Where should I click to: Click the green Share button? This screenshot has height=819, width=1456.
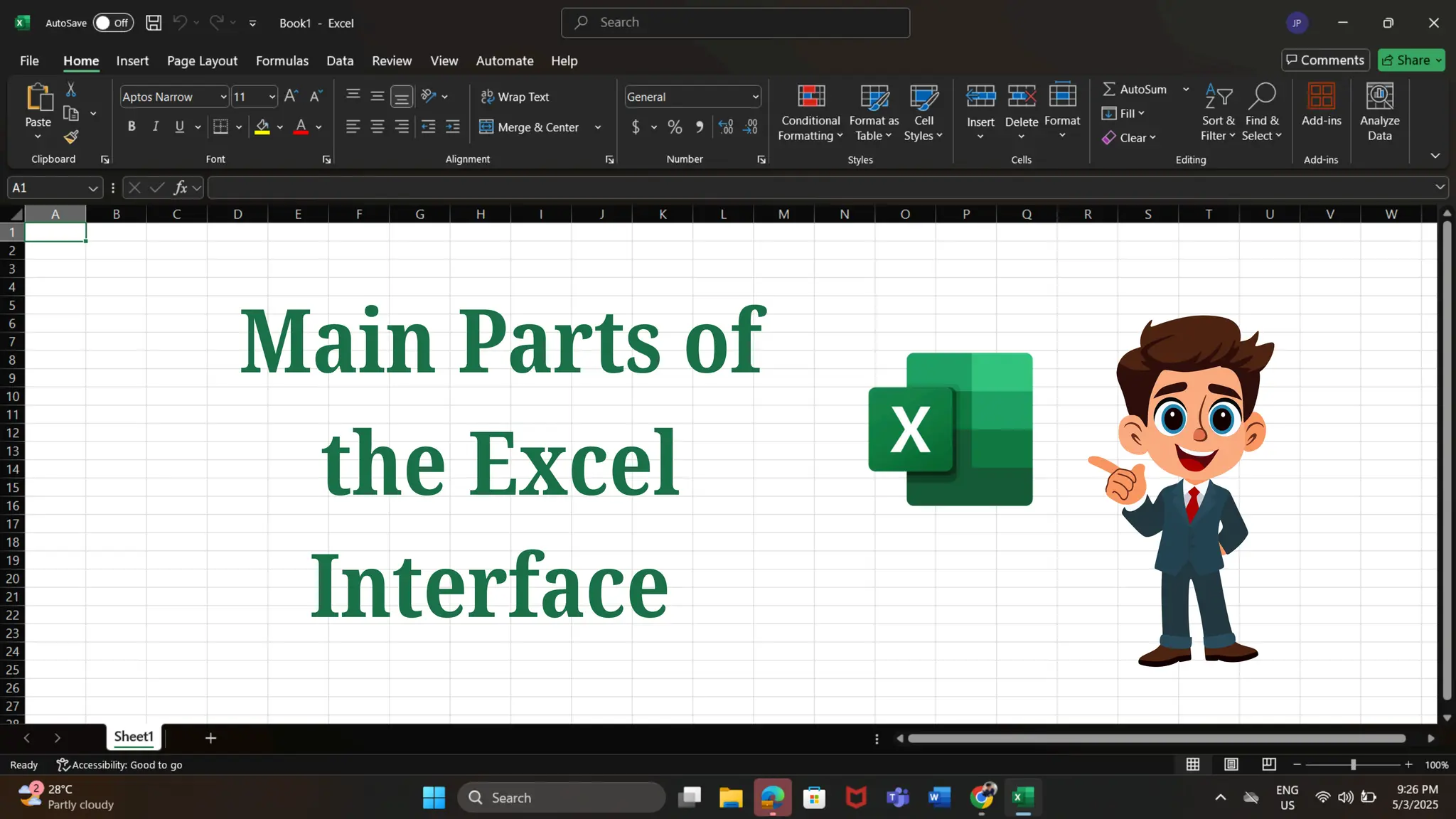[x=1411, y=60]
